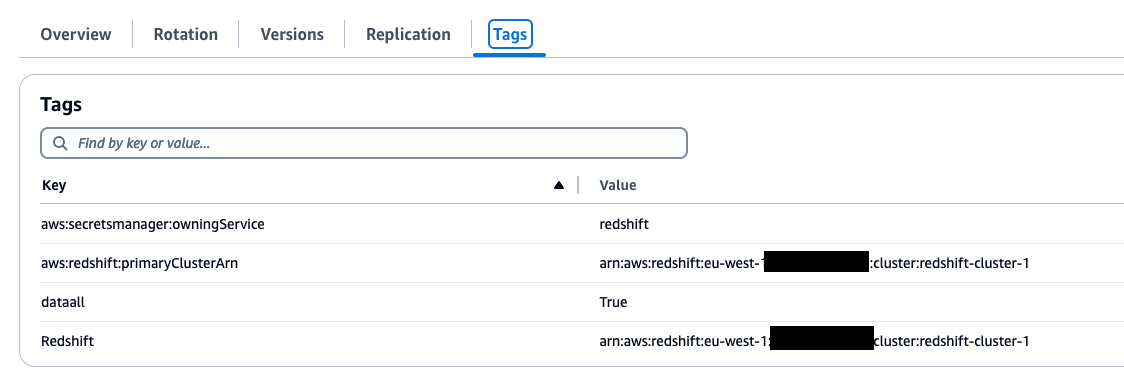The width and height of the screenshot is (1124, 375).
Task: Toggle the Key column sort arrow
Action: [x=559, y=185]
